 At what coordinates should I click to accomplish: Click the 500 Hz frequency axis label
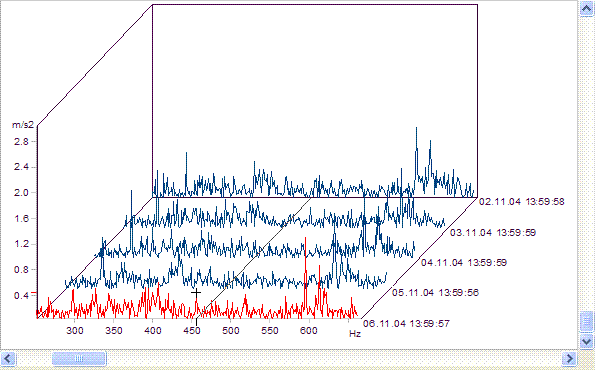231,331
